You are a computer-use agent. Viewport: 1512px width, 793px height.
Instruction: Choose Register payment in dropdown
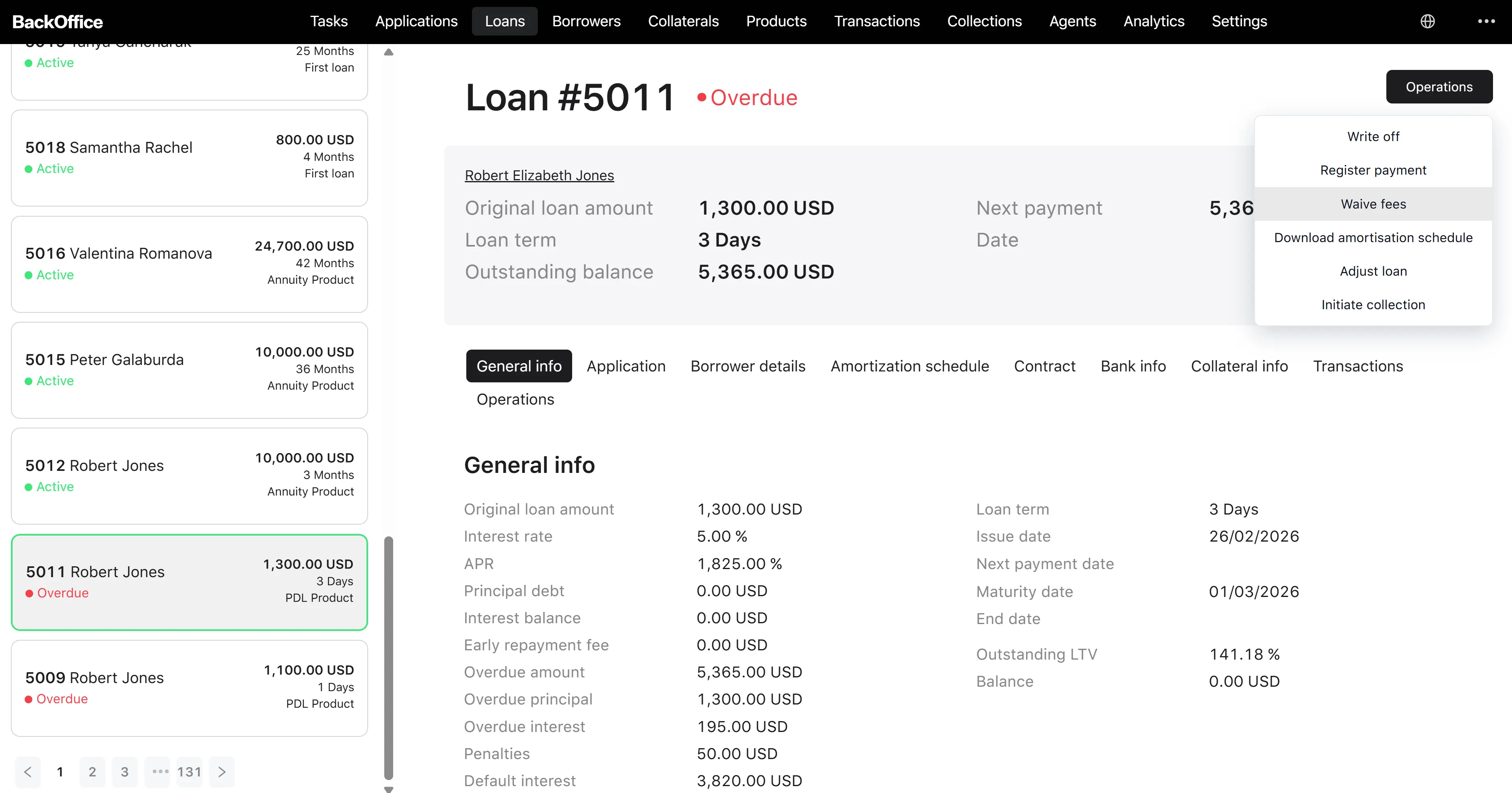1373,170
